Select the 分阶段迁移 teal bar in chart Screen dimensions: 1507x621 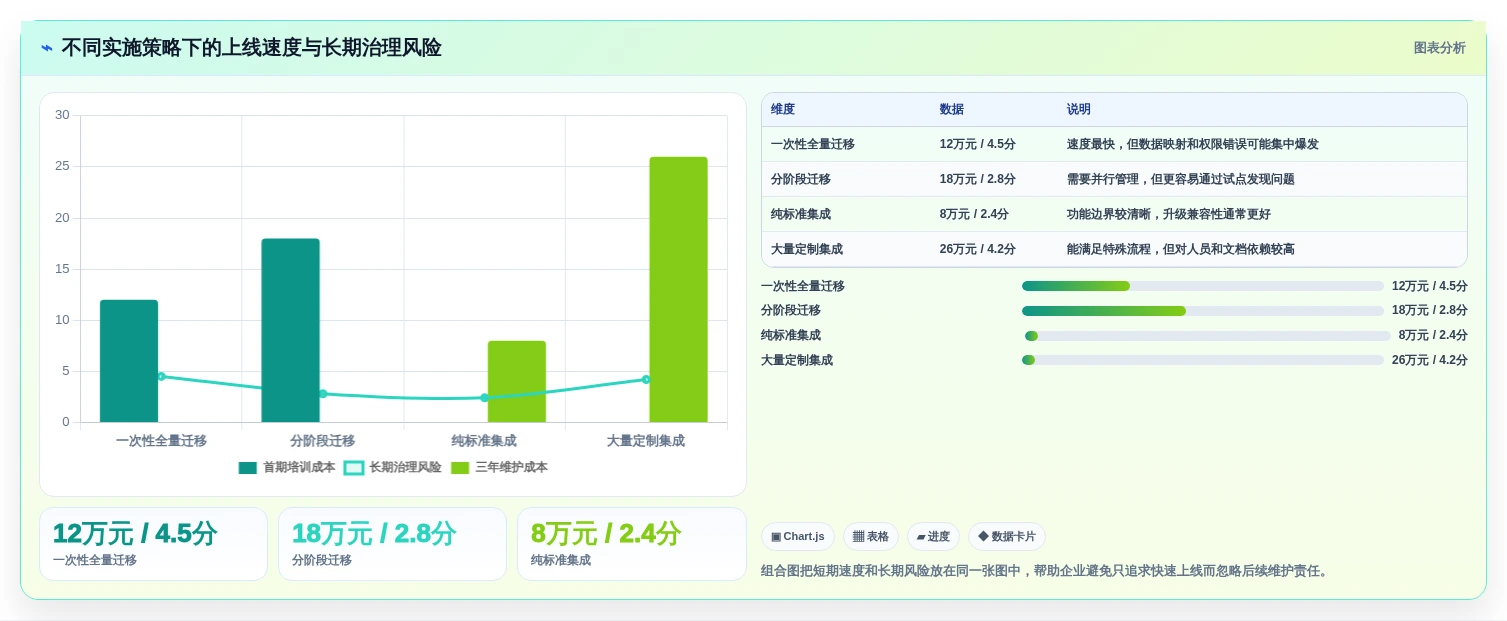point(290,330)
